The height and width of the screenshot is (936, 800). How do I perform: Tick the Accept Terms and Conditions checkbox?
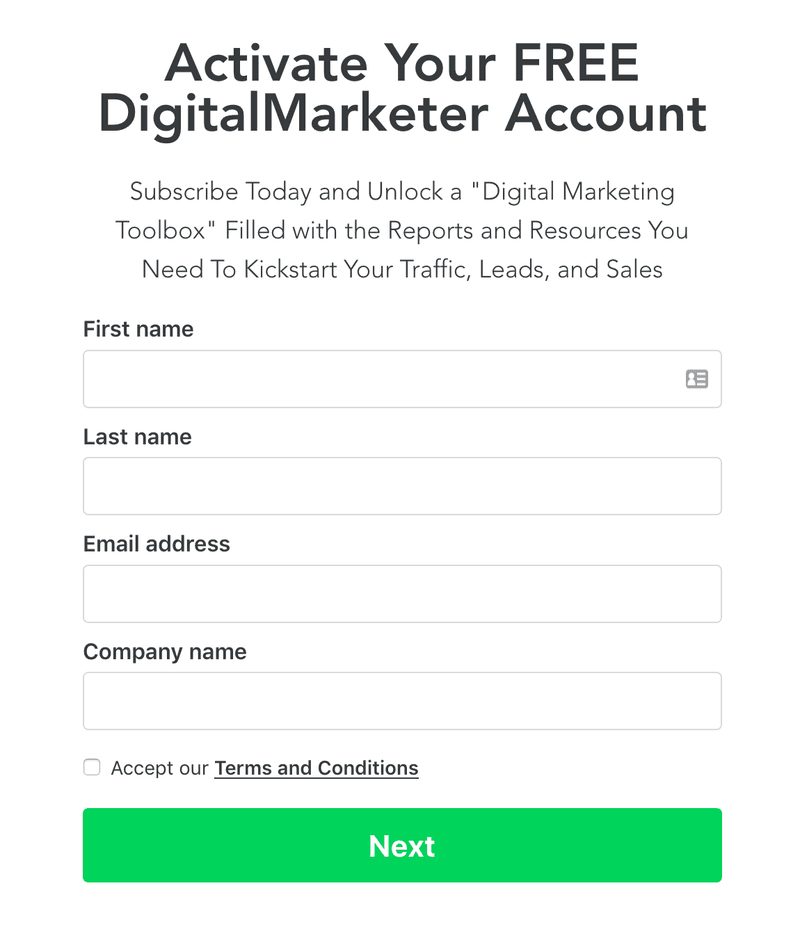92,767
